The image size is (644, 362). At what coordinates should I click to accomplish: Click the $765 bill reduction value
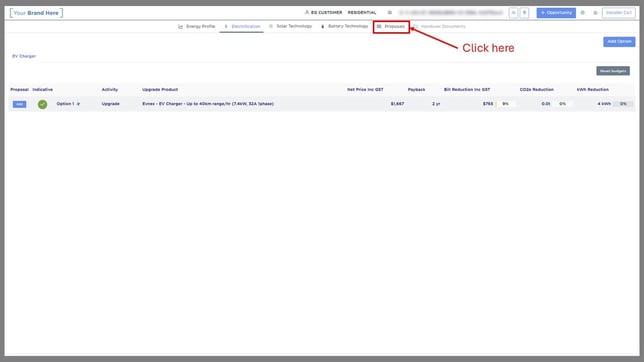click(488, 104)
